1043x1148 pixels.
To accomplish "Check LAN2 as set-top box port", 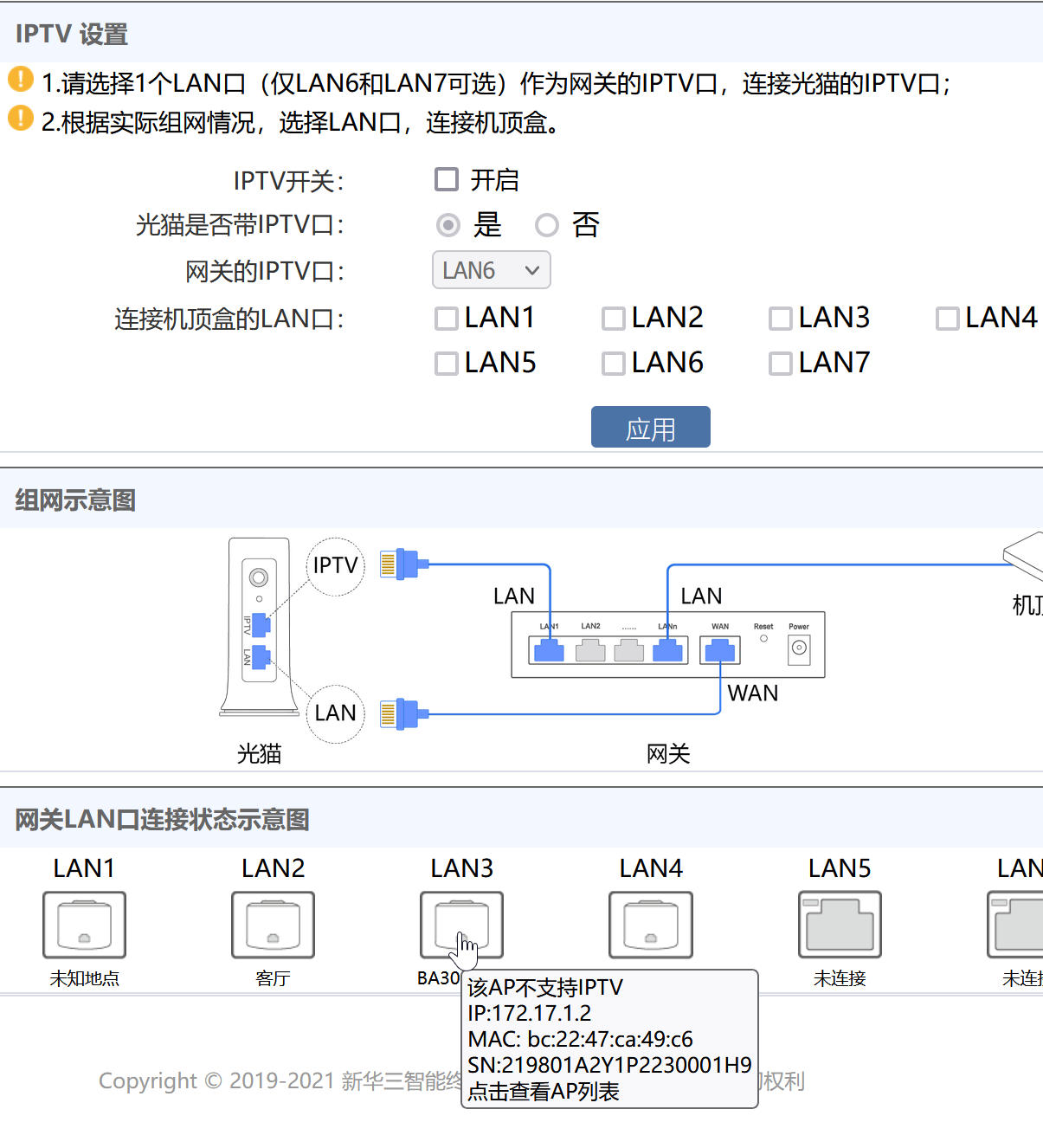I will click(x=614, y=319).
